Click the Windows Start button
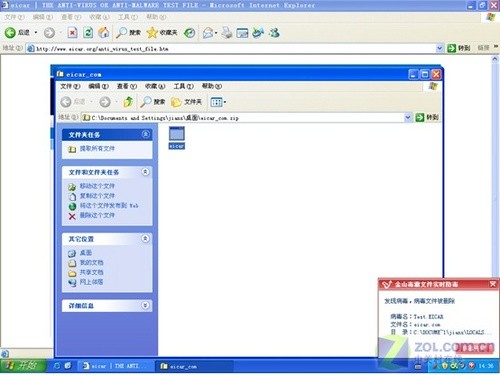The width and height of the screenshot is (500, 375). point(23,365)
